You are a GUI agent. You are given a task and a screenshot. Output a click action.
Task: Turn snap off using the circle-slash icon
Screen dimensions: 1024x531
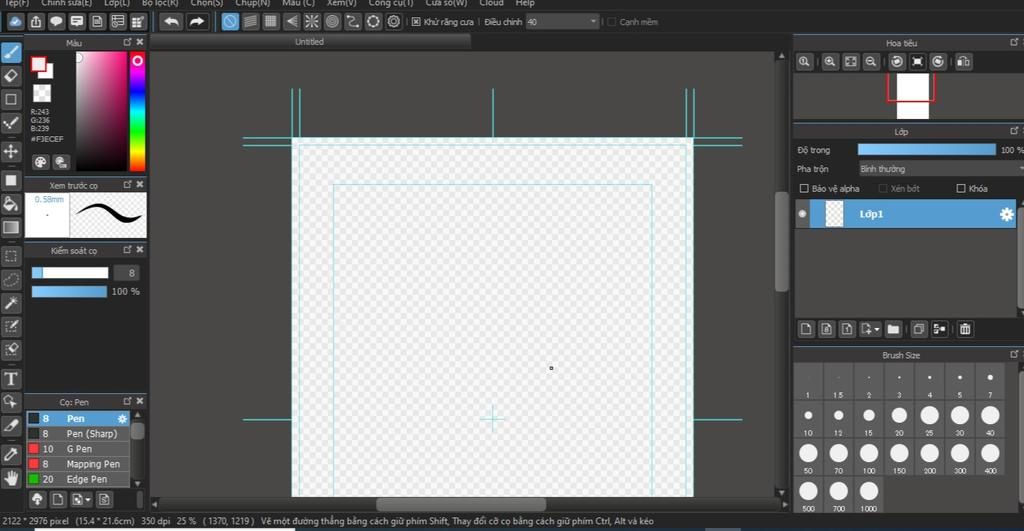[x=230, y=22]
